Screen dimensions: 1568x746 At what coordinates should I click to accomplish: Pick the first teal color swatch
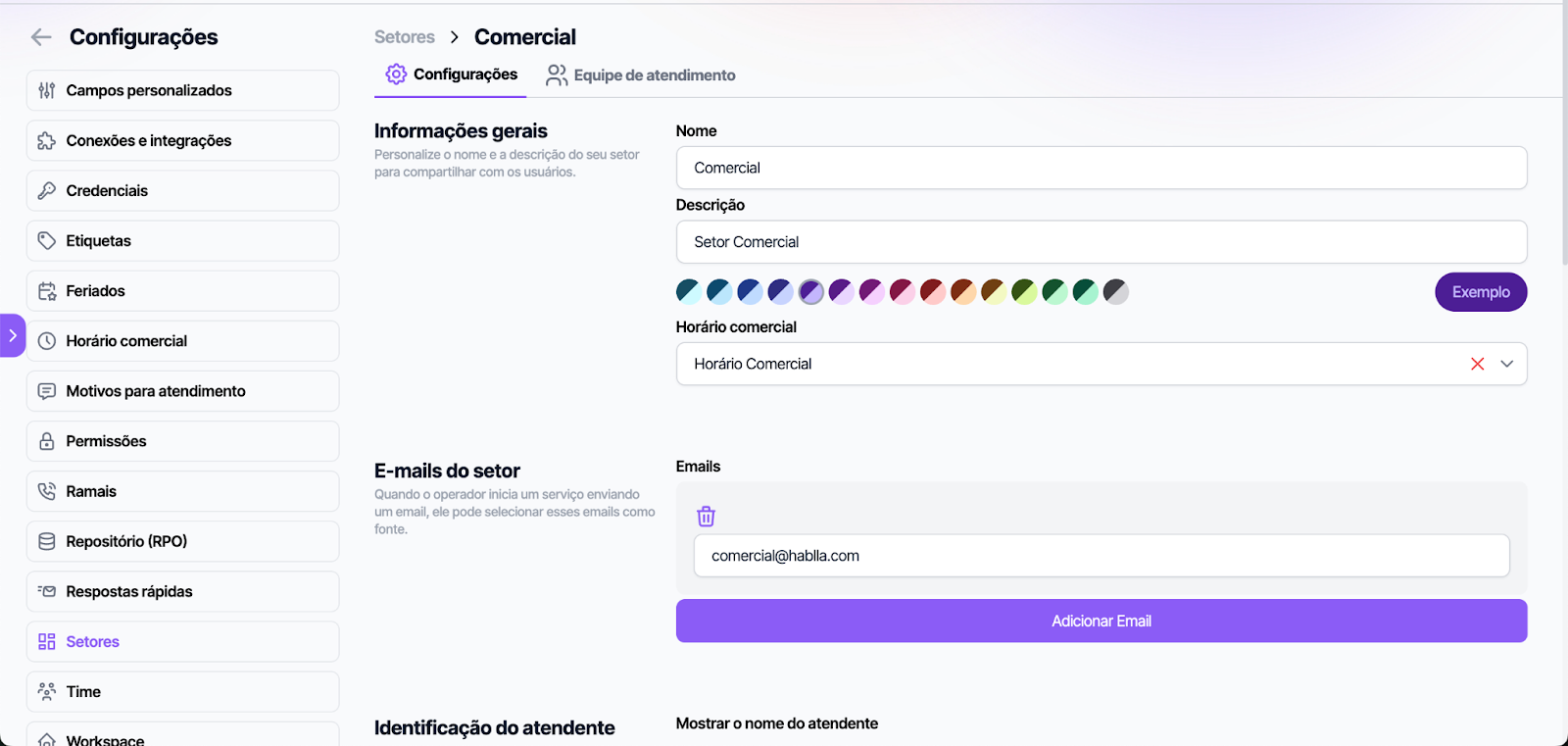pos(689,291)
